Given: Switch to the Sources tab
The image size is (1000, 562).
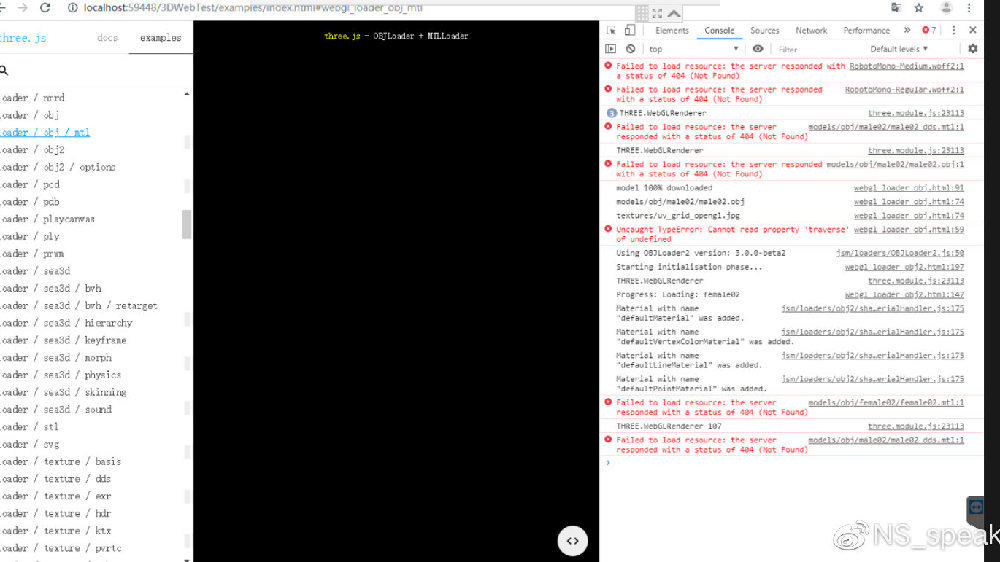Looking at the screenshot, I should pos(765,30).
